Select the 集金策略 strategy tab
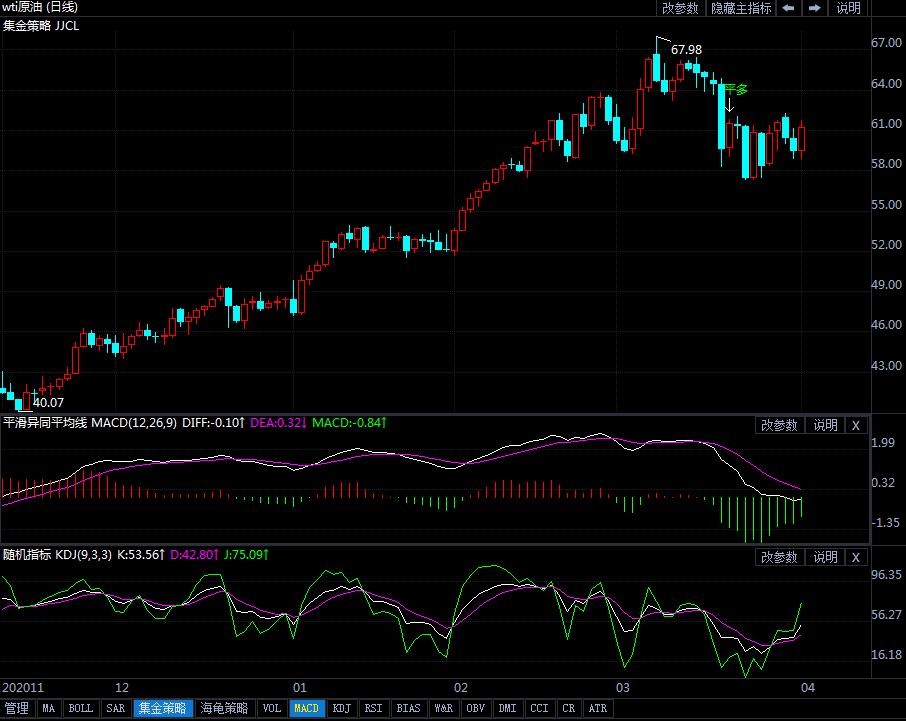 pos(163,709)
